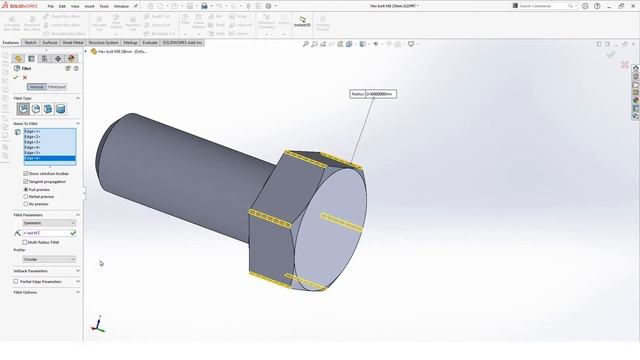Select the variable size fillet type

pos(36,109)
